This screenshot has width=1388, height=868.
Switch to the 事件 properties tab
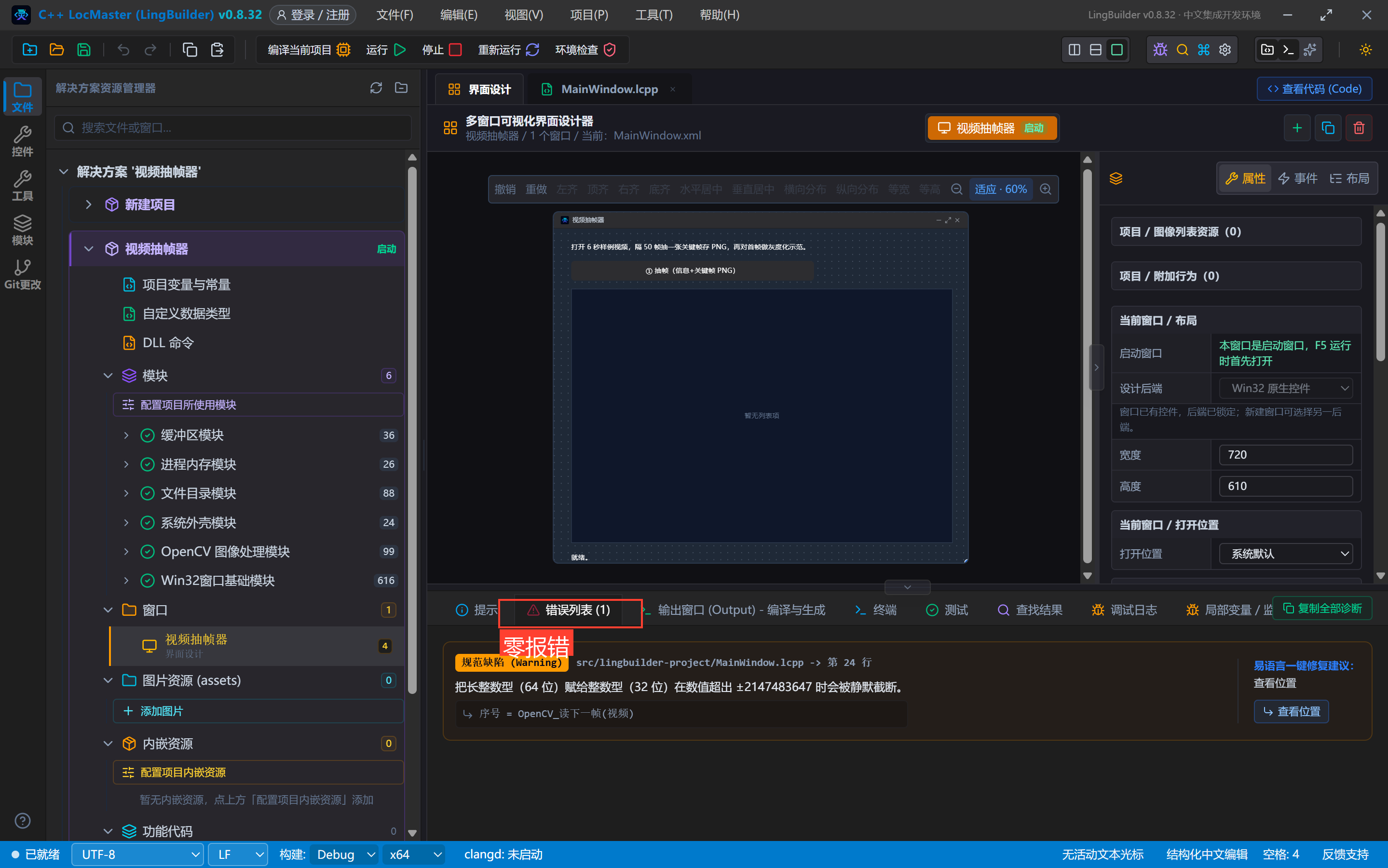coord(1297,178)
